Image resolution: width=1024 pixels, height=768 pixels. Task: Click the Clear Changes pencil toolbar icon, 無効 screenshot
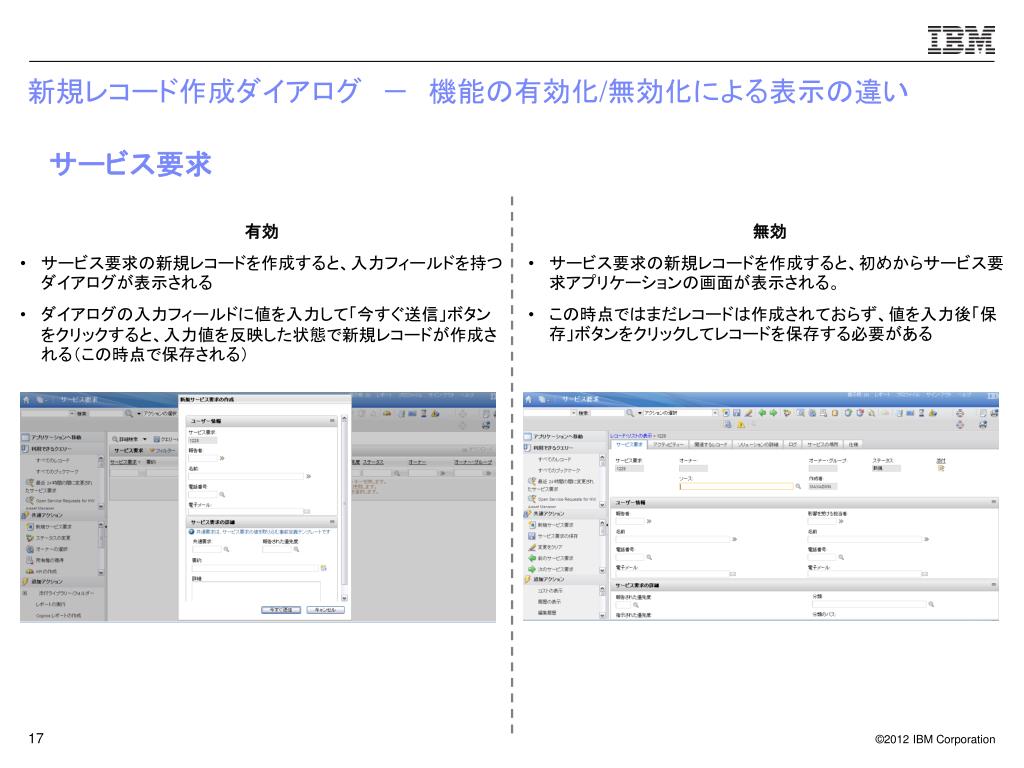[x=748, y=413]
